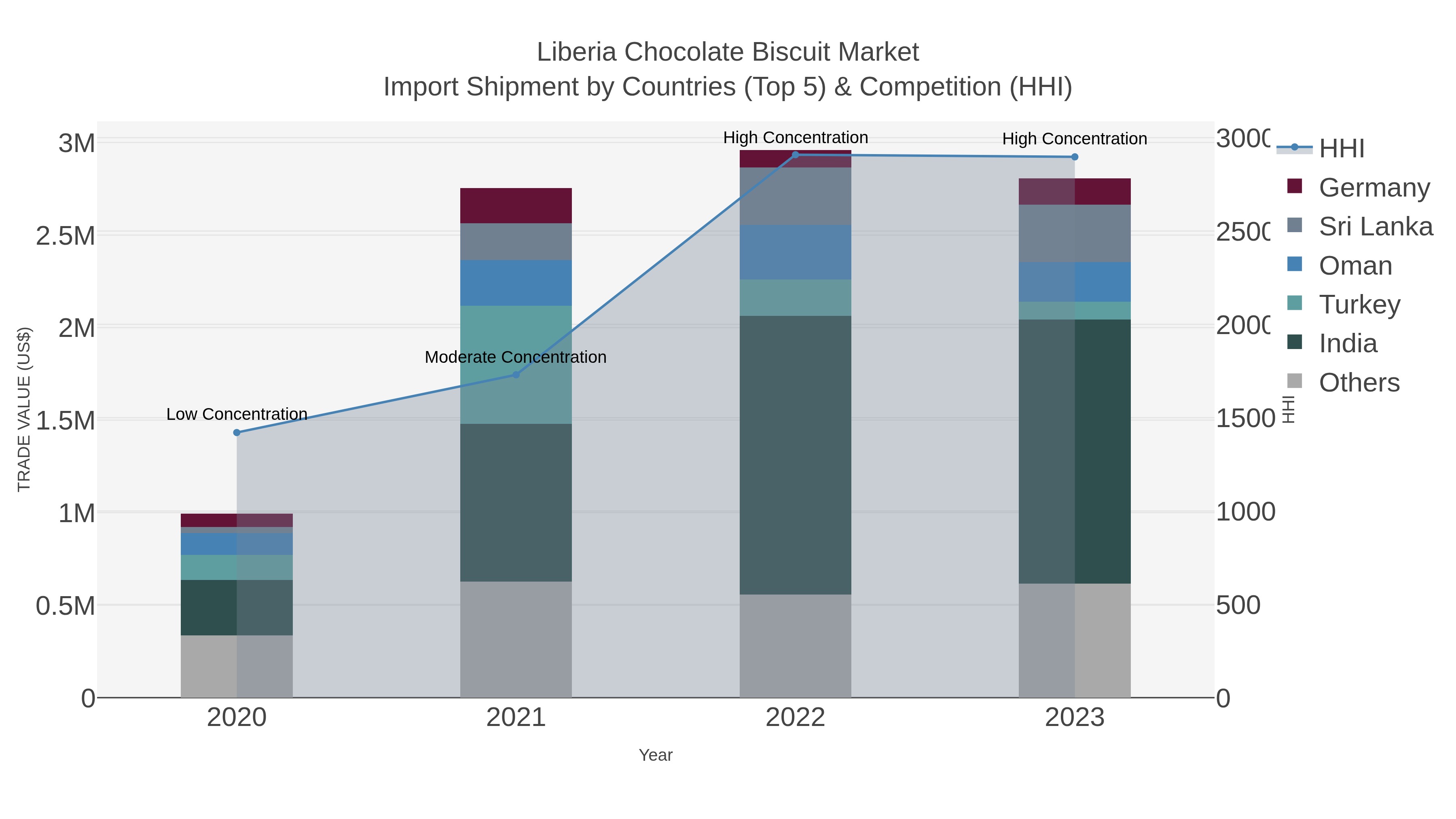Click the HHI line marker for 2020
The image size is (1456, 819).
pos(237,432)
